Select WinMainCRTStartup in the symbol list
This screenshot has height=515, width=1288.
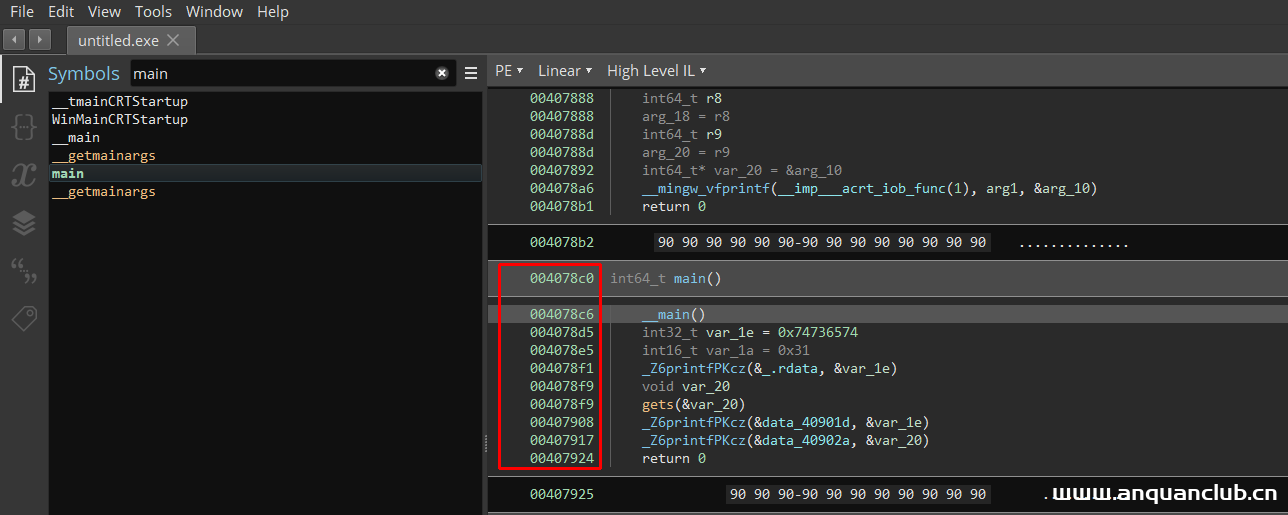(120, 120)
